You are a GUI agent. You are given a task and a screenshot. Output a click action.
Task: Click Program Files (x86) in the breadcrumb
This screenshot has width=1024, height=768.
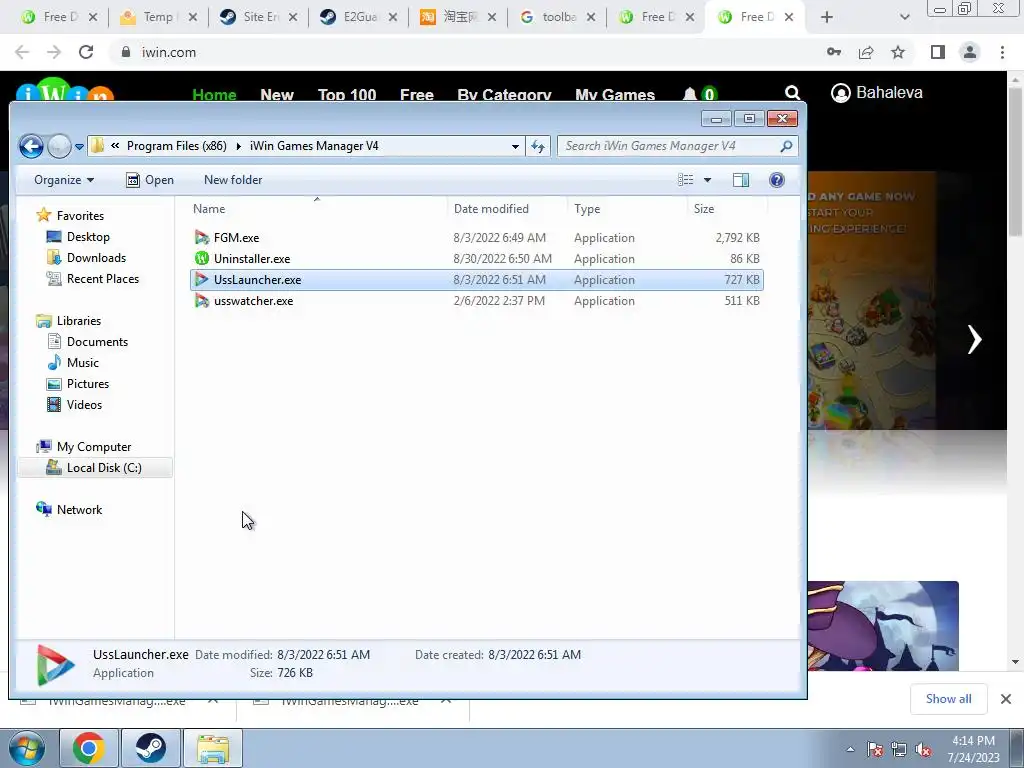pyautogui.click(x=176, y=146)
